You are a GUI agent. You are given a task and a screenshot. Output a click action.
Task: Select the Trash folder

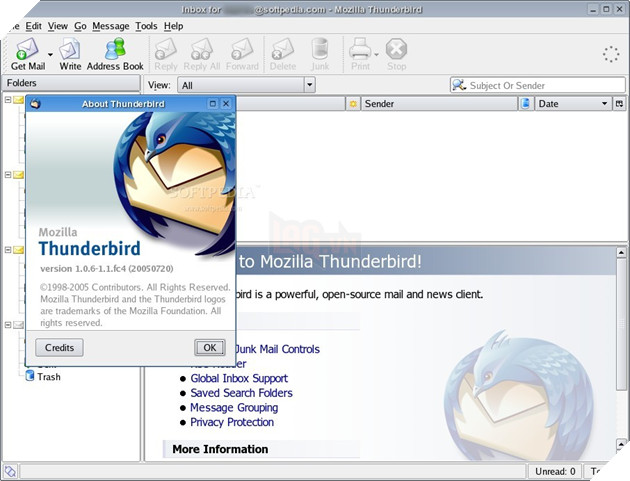(x=48, y=377)
